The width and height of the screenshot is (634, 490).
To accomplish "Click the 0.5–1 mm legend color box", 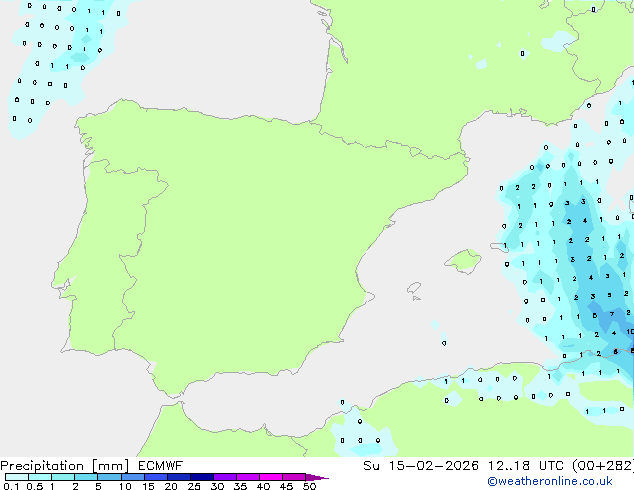I will (x=40, y=477).
